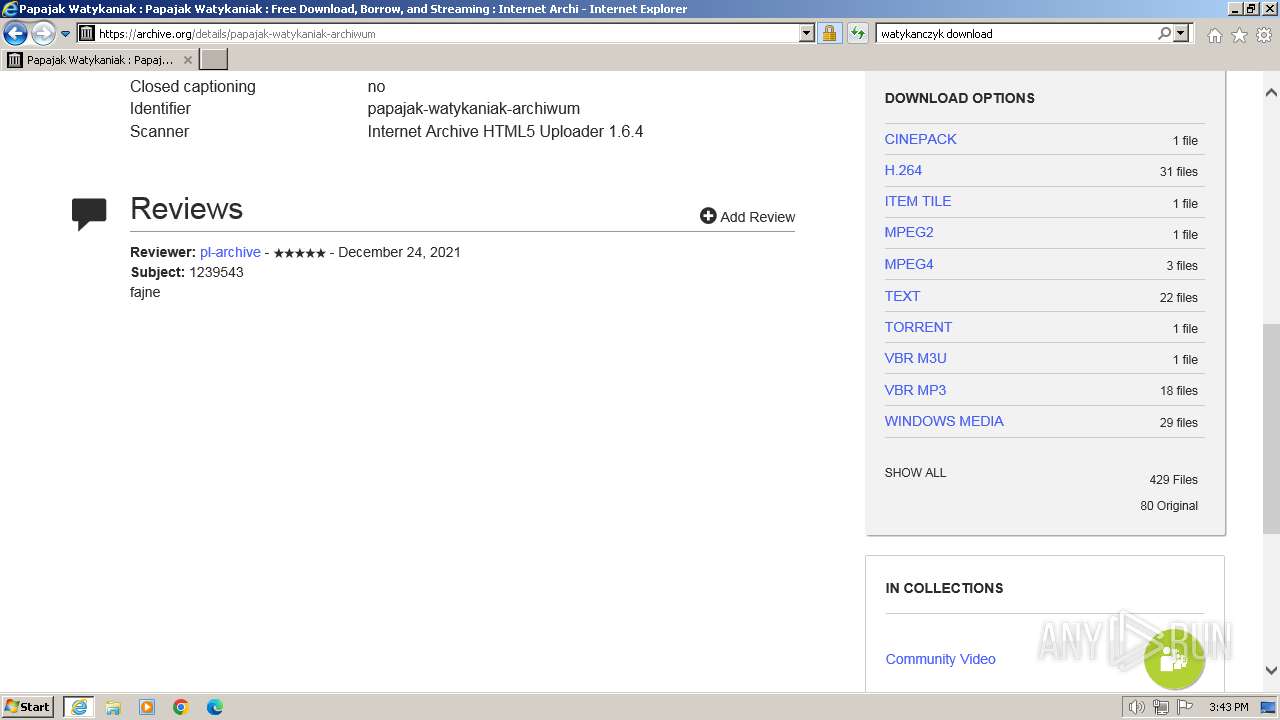Open MPEG2 download option
The height and width of the screenshot is (720, 1280).
[x=908, y=232]
